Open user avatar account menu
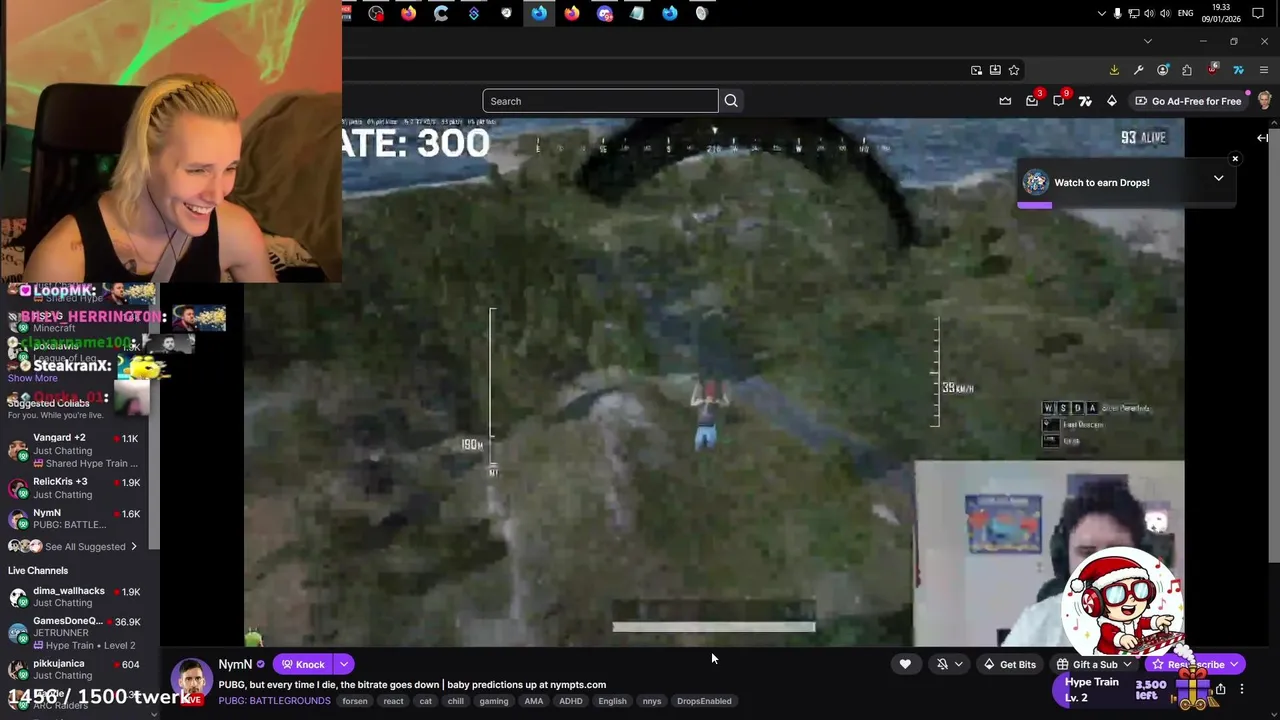The height and width of the screenshot is (720, 1280). pyautogui.click(x=1265, y=101)
